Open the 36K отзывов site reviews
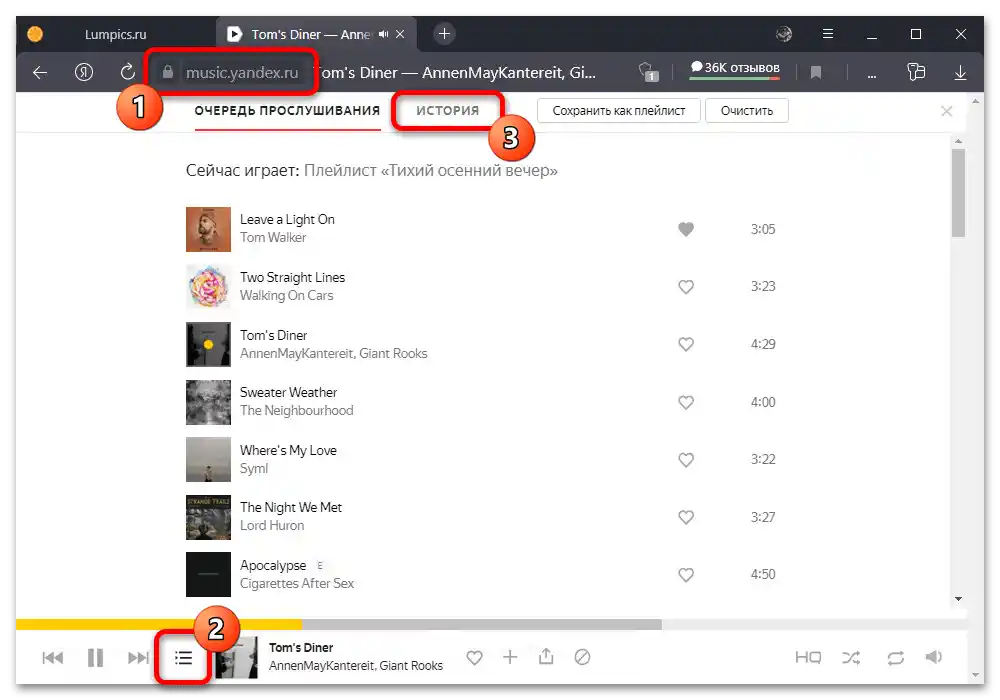 (x=735, y=68)
